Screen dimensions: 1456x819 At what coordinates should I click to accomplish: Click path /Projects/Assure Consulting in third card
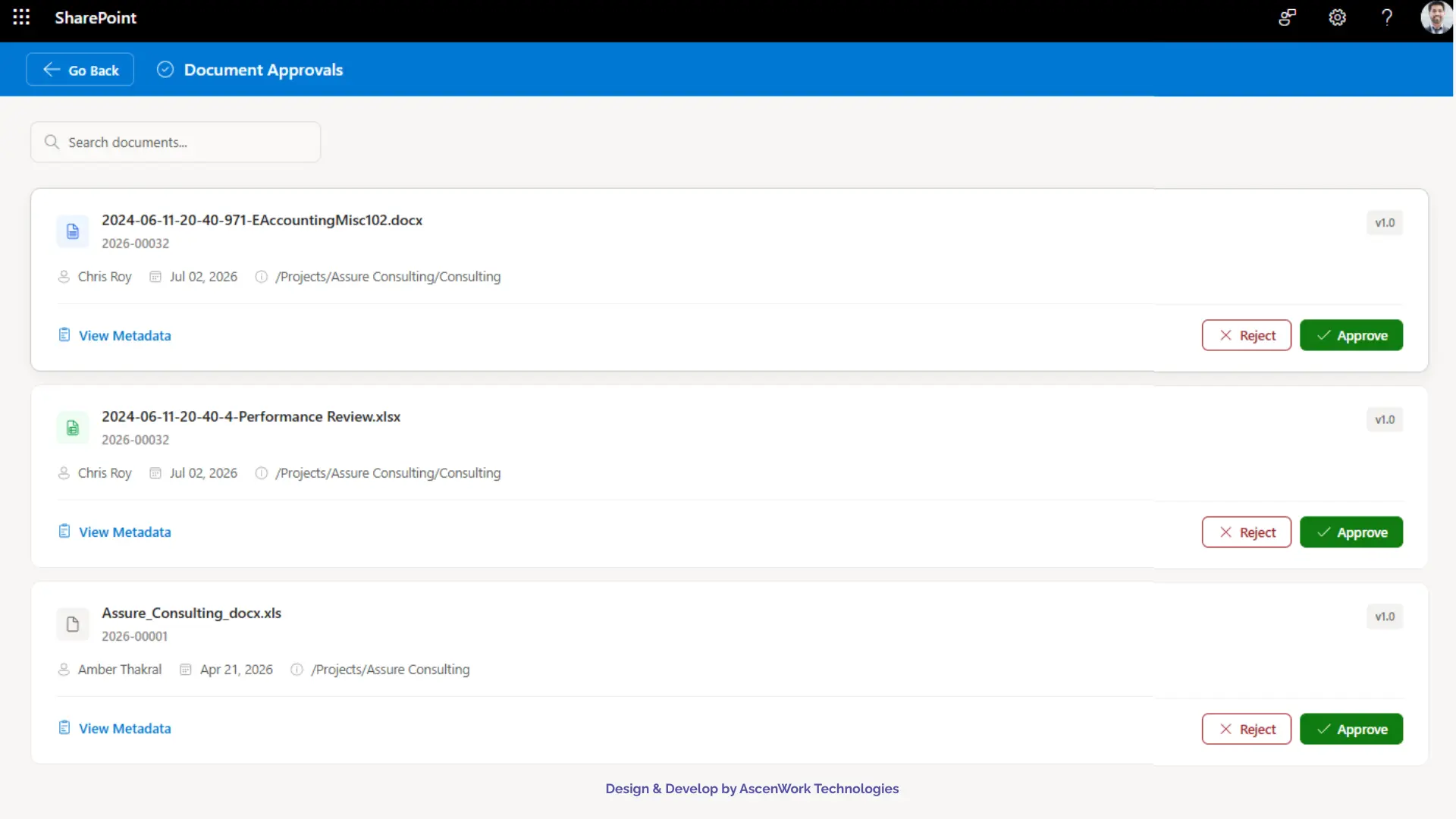click(391, 670)
